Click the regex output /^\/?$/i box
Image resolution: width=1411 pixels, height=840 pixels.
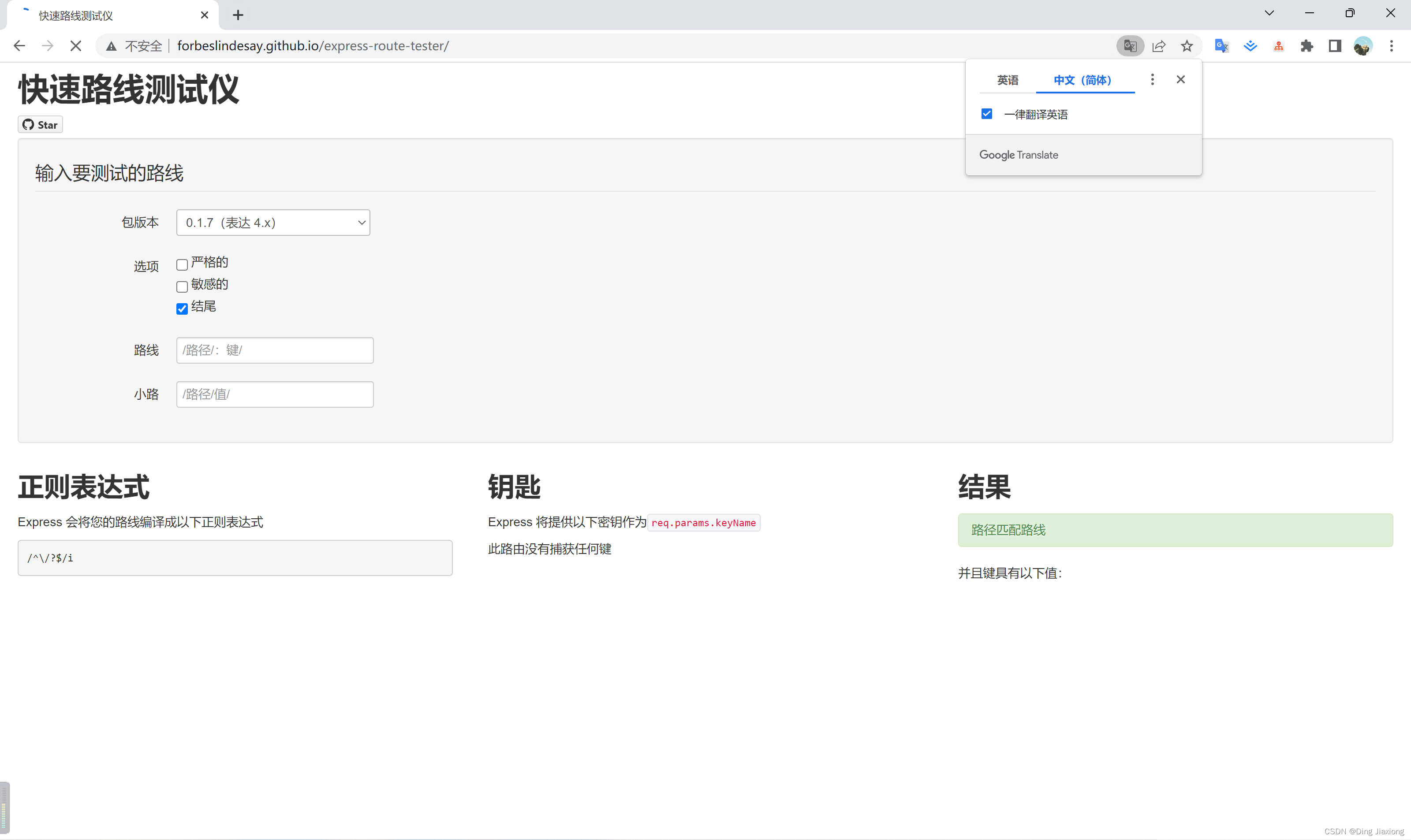click(x=235, y=558)
